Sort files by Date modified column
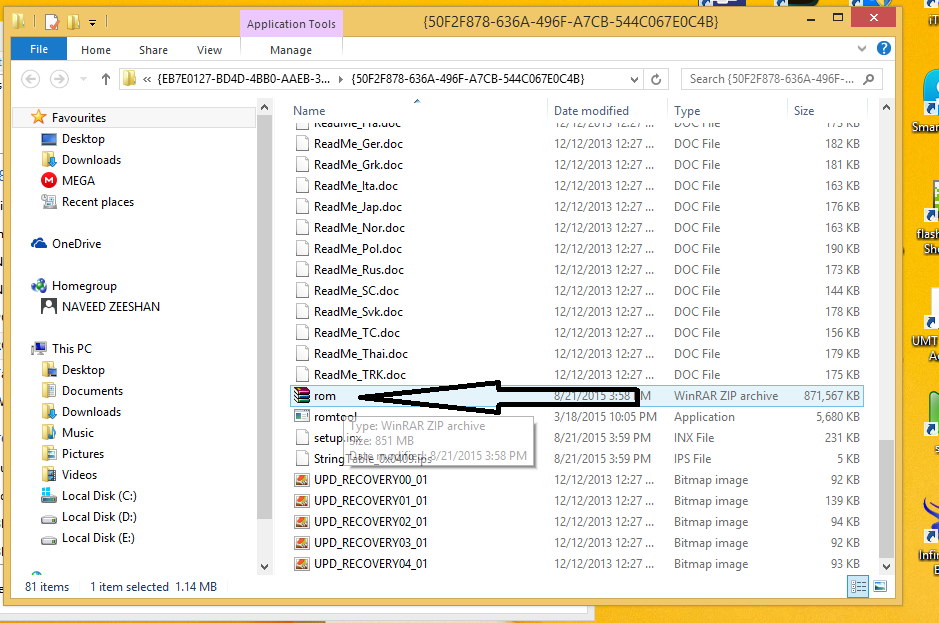 coord(591,111)
